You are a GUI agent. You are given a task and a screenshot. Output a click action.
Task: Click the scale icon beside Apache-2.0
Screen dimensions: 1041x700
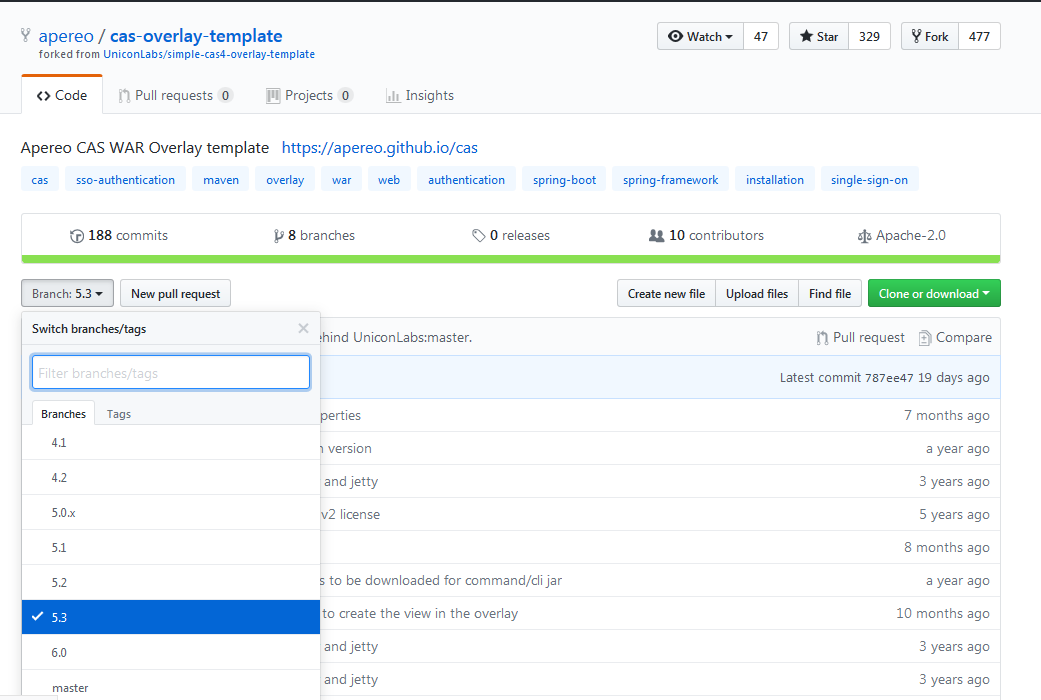point(864,236)
